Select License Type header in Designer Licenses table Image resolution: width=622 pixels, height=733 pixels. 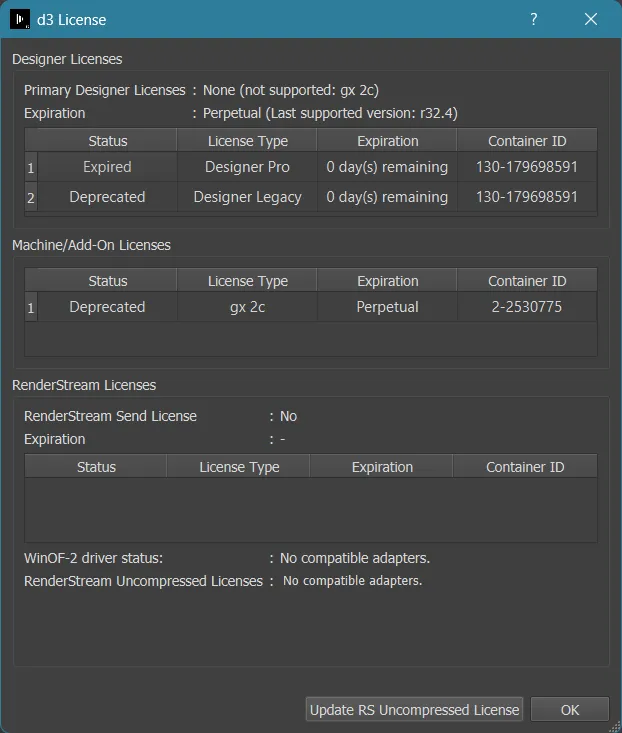[247, 141]
